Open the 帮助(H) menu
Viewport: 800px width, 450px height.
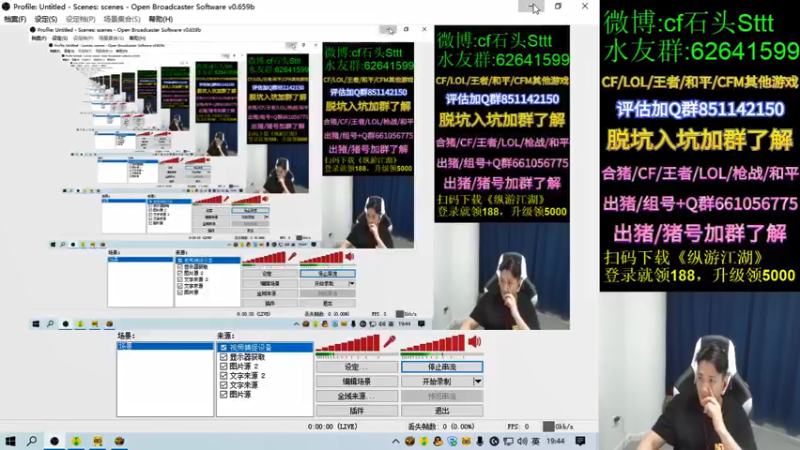click(x=160, y=19)
